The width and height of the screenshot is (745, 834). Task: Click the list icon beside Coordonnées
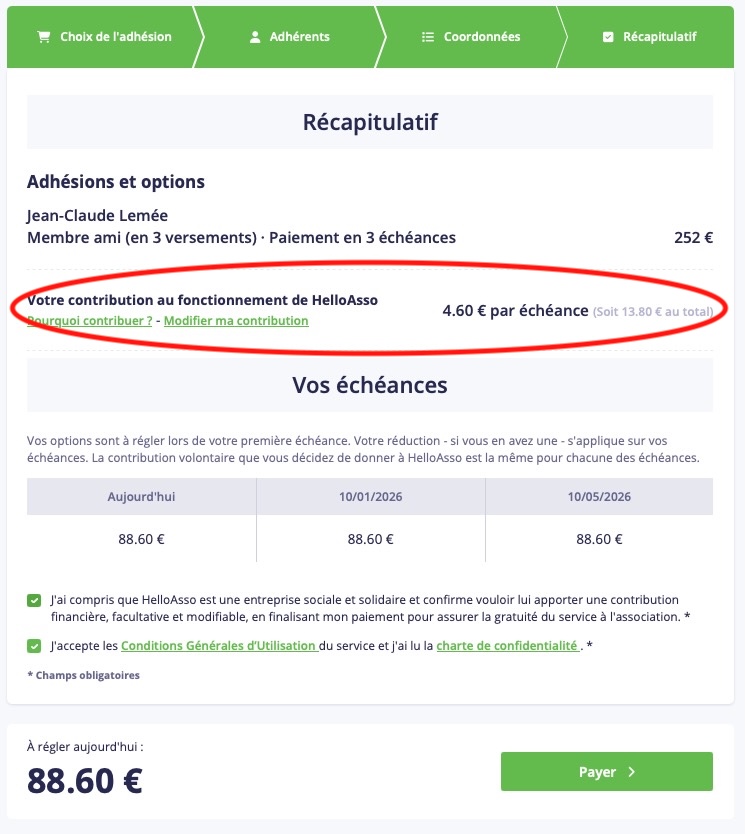pos(426,37)
